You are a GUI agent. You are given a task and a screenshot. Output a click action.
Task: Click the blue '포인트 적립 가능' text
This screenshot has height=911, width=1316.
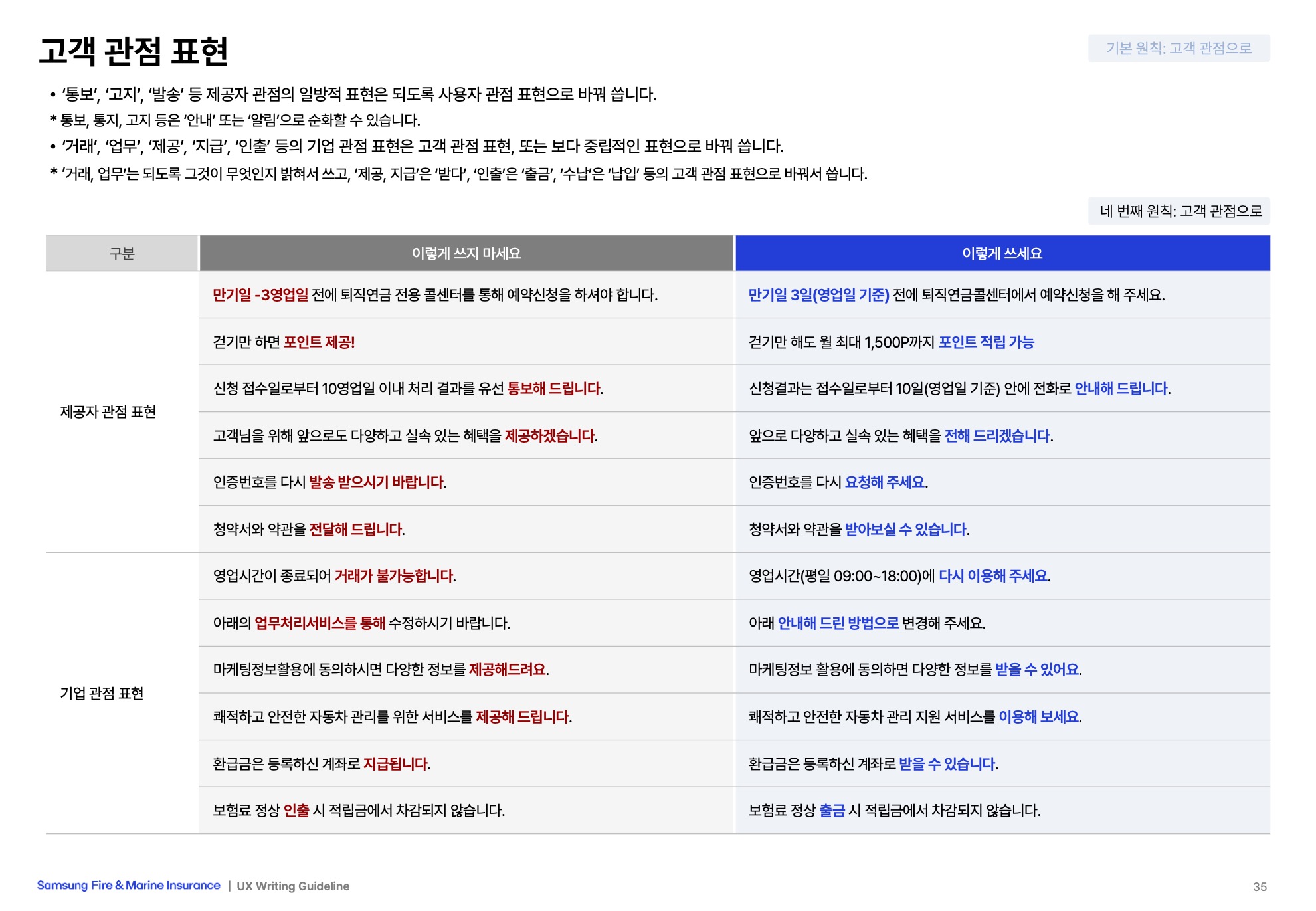tap(986, 342)
